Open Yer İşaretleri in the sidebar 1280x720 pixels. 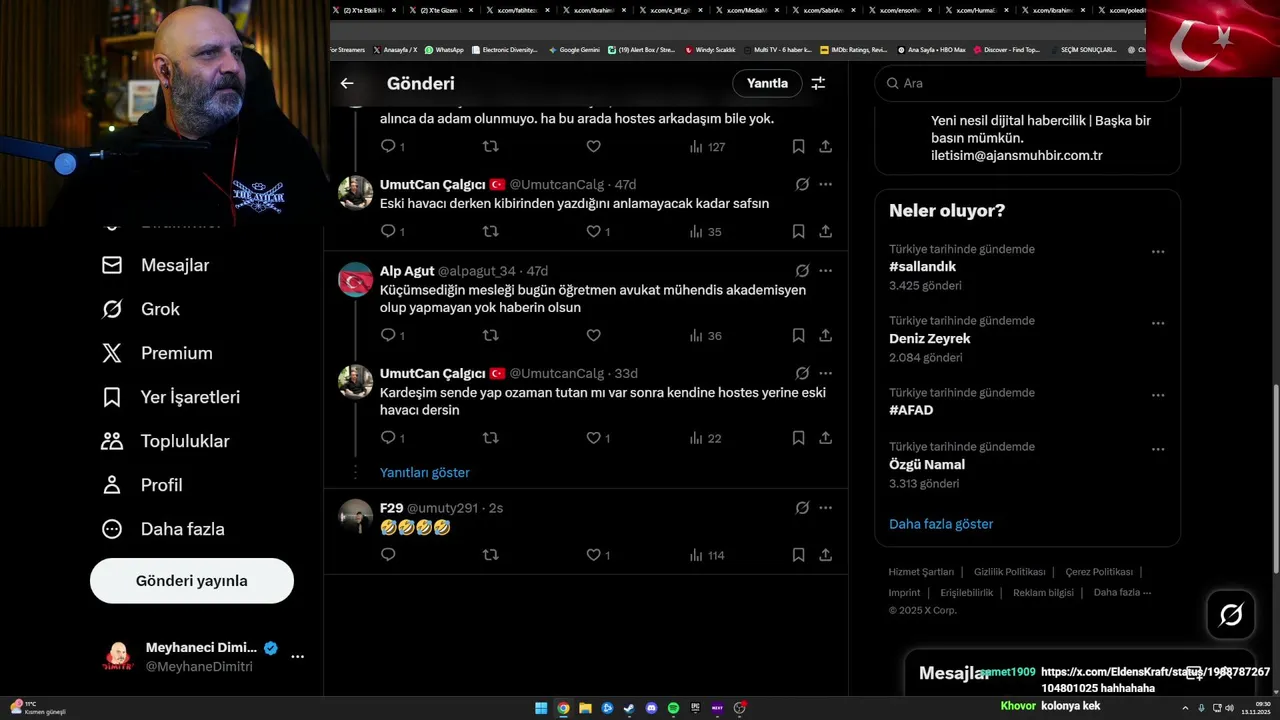coord(171,397)
